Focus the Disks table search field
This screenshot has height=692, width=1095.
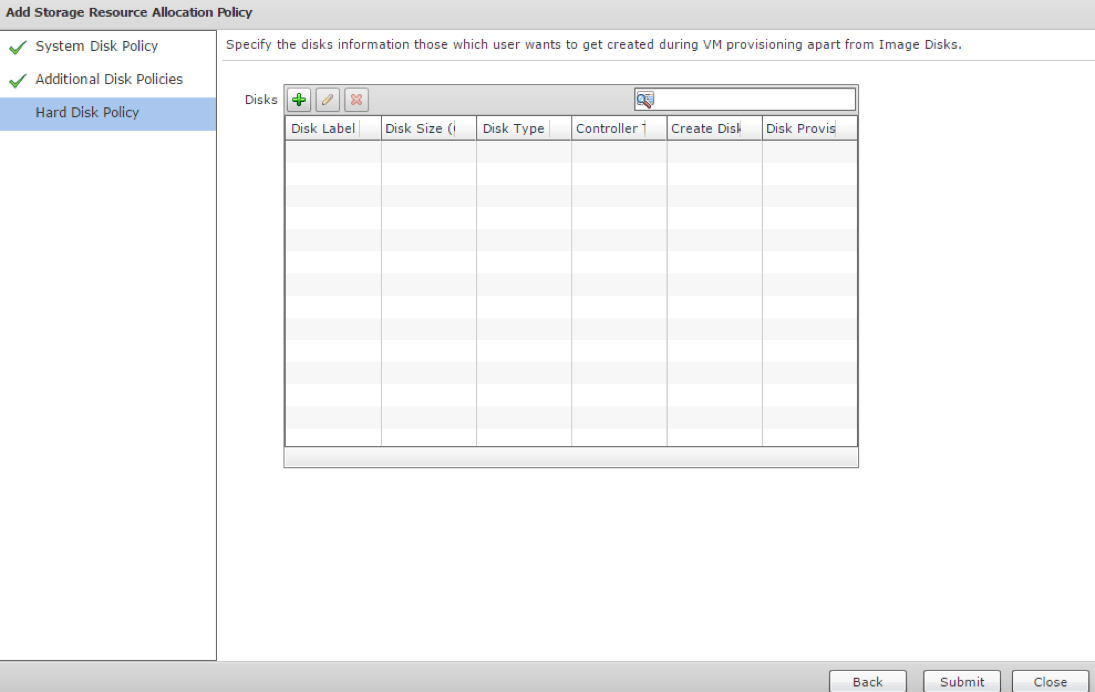744,100
